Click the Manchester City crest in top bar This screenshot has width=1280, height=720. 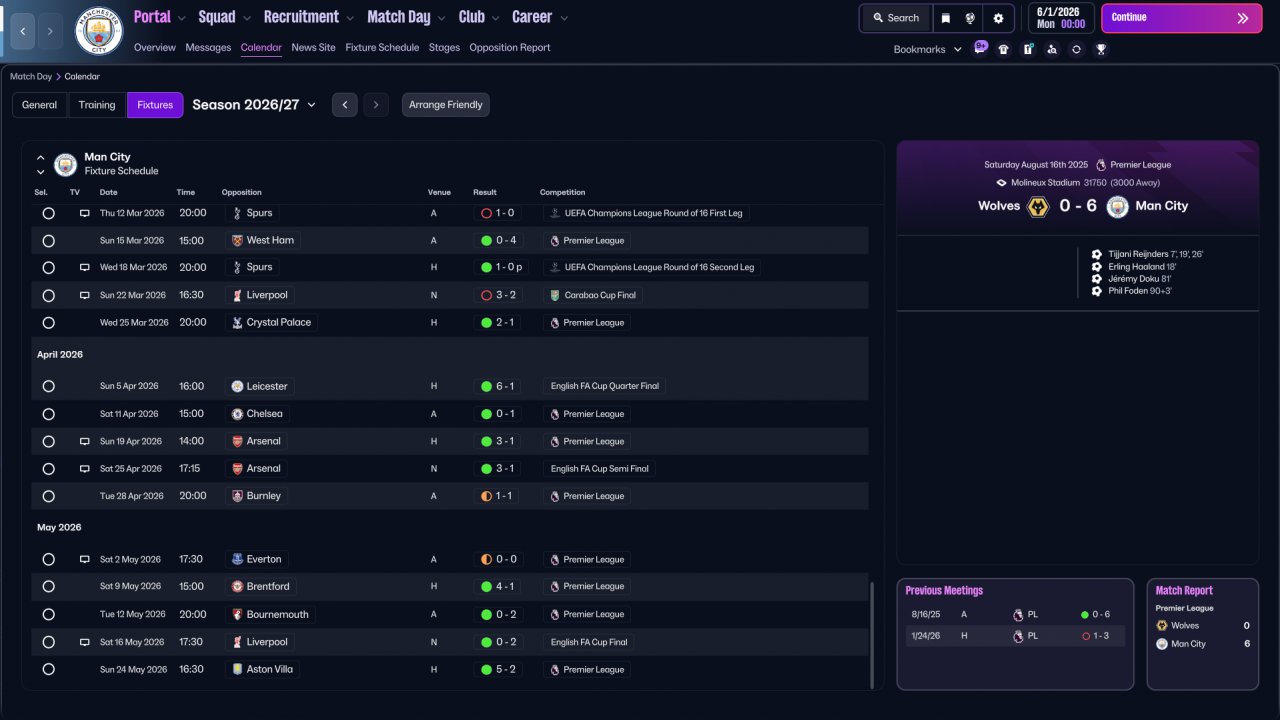[99, 31]
